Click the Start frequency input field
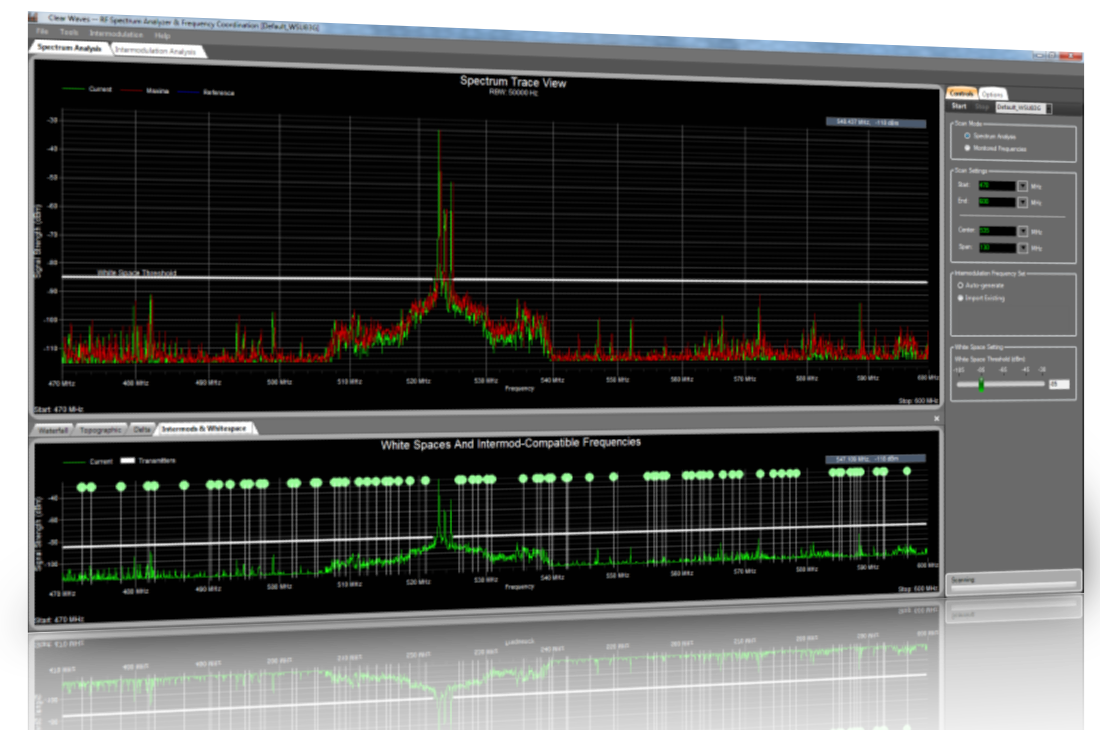Screen dimensions: 1100x730 coord(997,186)
